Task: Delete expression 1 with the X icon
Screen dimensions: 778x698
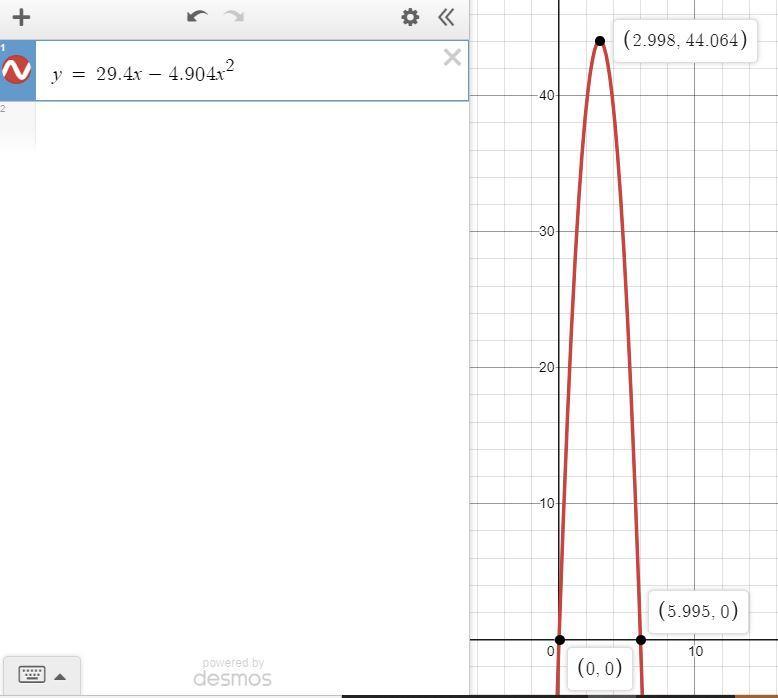Action: coord(452,58)
